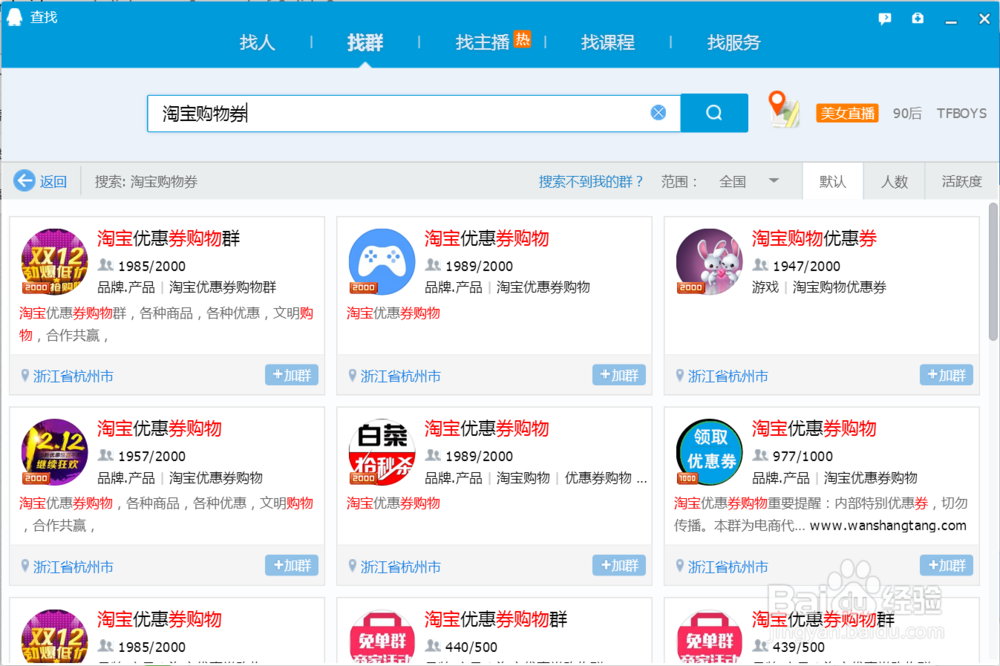Join the 淘宝购物优惠券 1947/2000 group
This screenshot has height=666, width=1000.
(x=946, y=374)
